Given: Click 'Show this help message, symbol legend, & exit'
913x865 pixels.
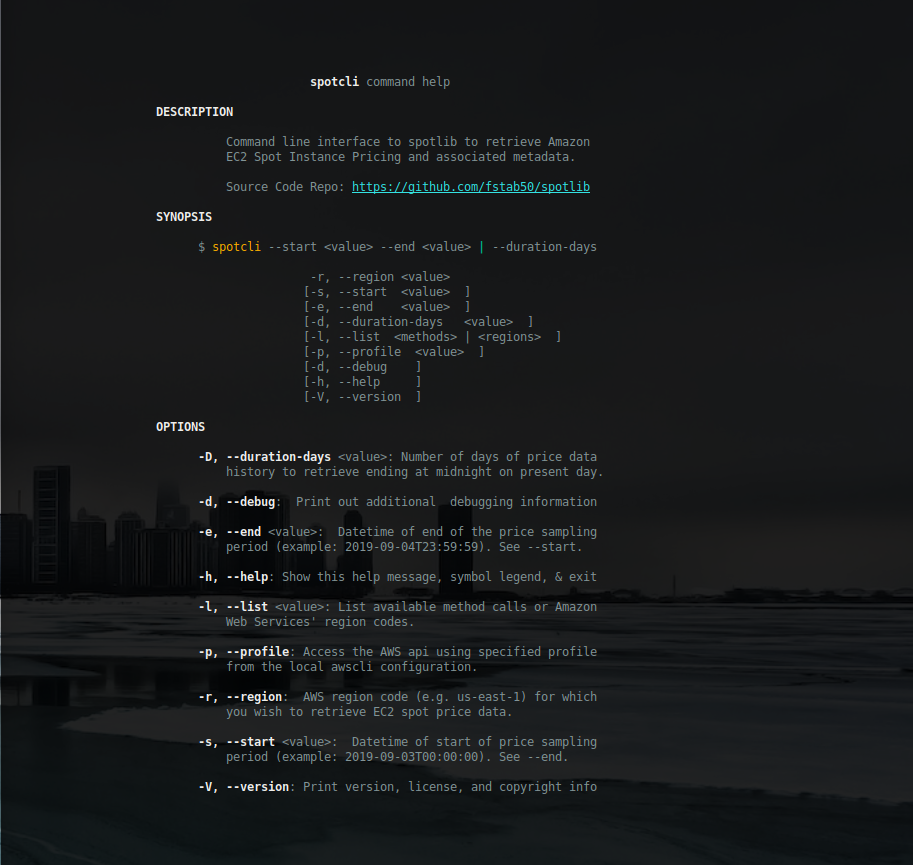Looking at the screenshot, I should (x=439, y=577).
